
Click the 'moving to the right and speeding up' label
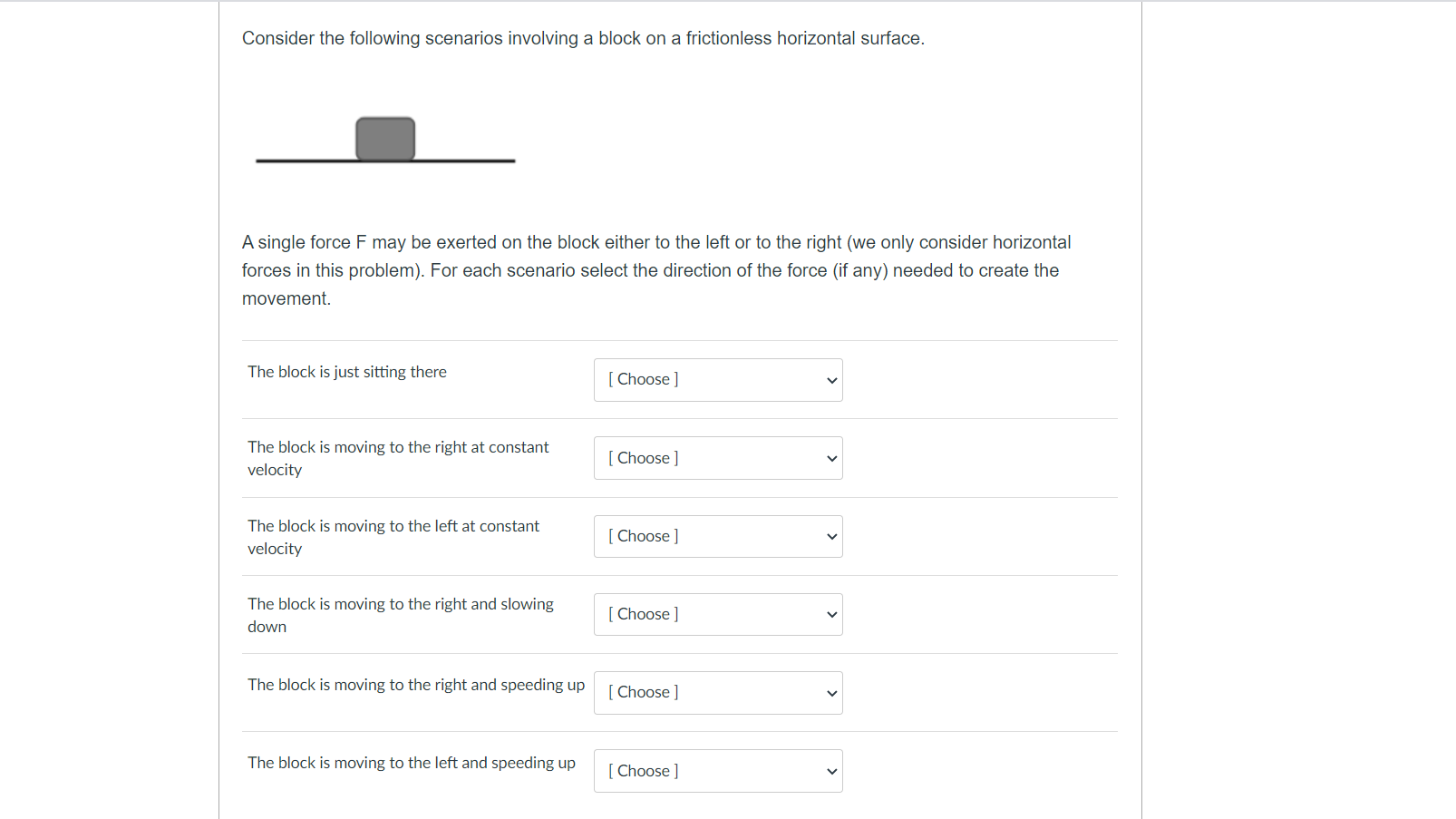415,685
